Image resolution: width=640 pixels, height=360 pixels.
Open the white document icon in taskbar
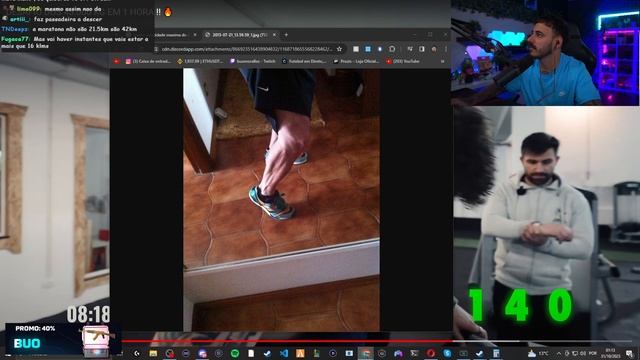pos(251,353)
